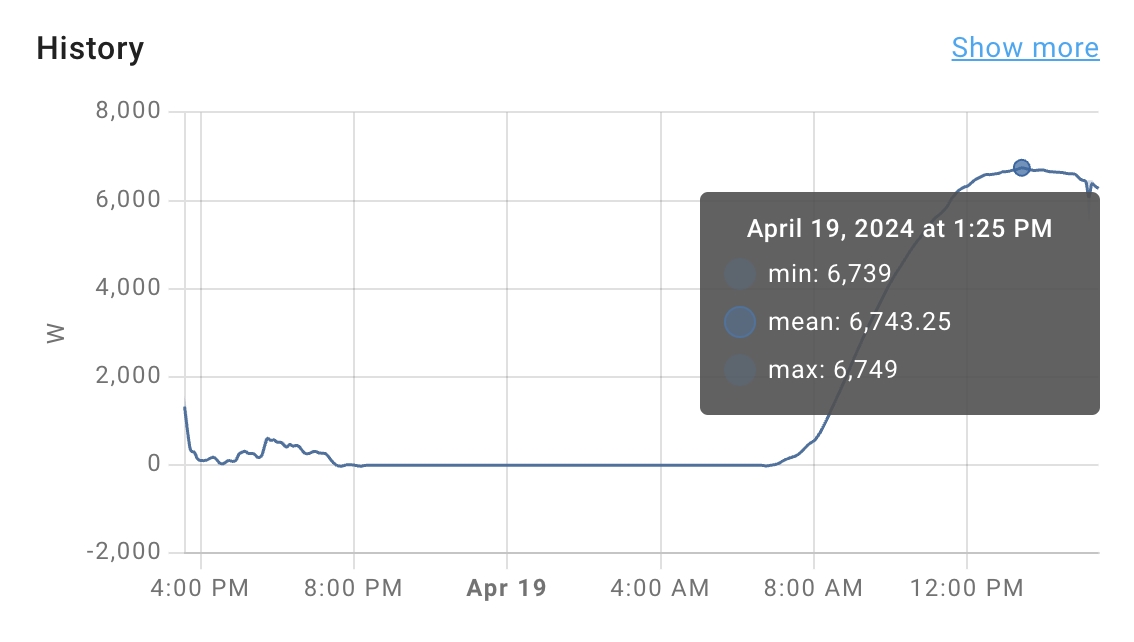The height and width of the screenshot is (642, 1134).
Task: Click the 4:00 PM time axis label
Action: click(x=200, y=587)
